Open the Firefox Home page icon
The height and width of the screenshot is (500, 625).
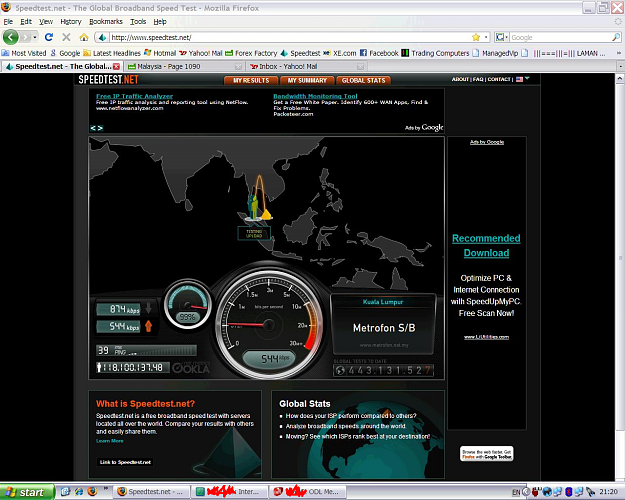tap(83, 37)
